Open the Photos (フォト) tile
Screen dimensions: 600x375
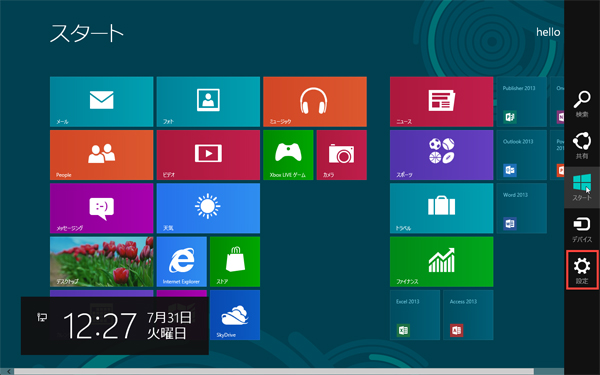coord(208,101)
